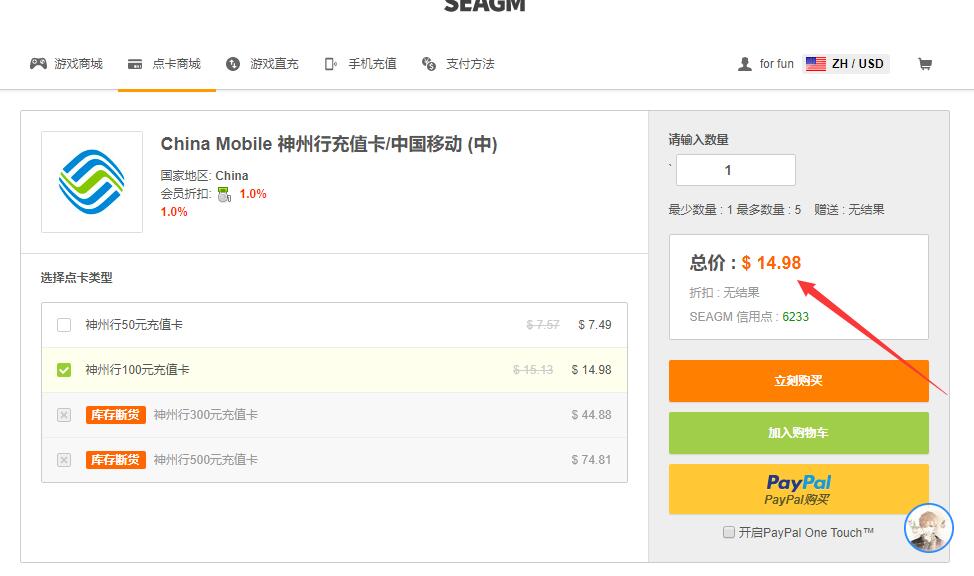974x576 pixels.
Task: Click 国家地区: China text
Action: coord(204,176)
